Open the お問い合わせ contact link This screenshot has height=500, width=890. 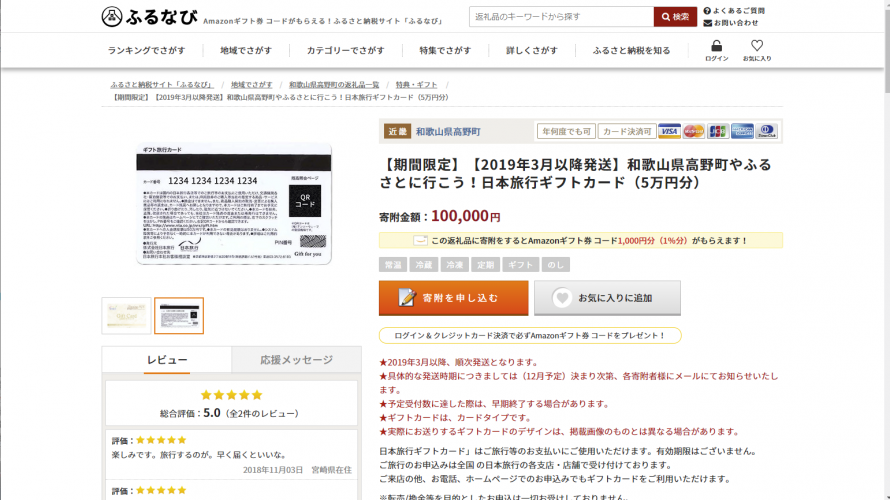click(x=731, y=23)
